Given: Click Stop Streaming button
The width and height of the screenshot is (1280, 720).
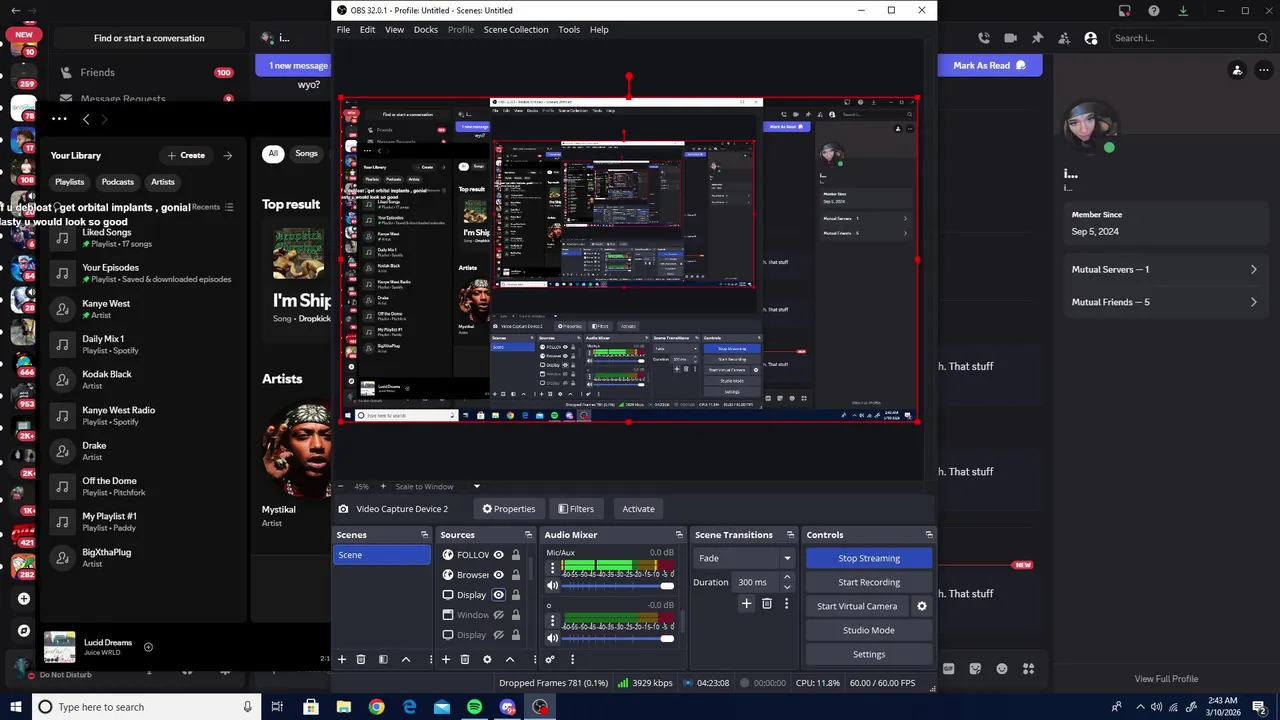Looking at the screenshot, I should tap(869, 558).
